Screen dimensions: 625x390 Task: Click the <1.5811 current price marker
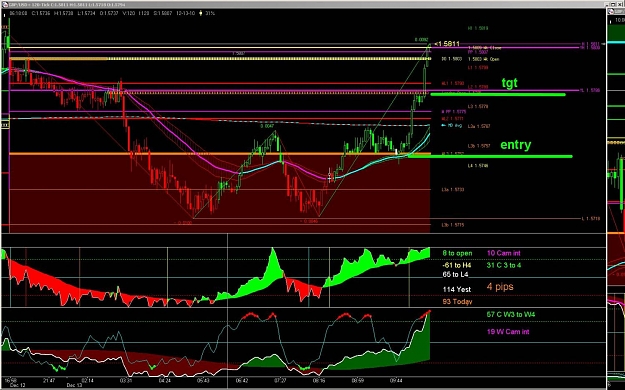[x=447, y=43]
